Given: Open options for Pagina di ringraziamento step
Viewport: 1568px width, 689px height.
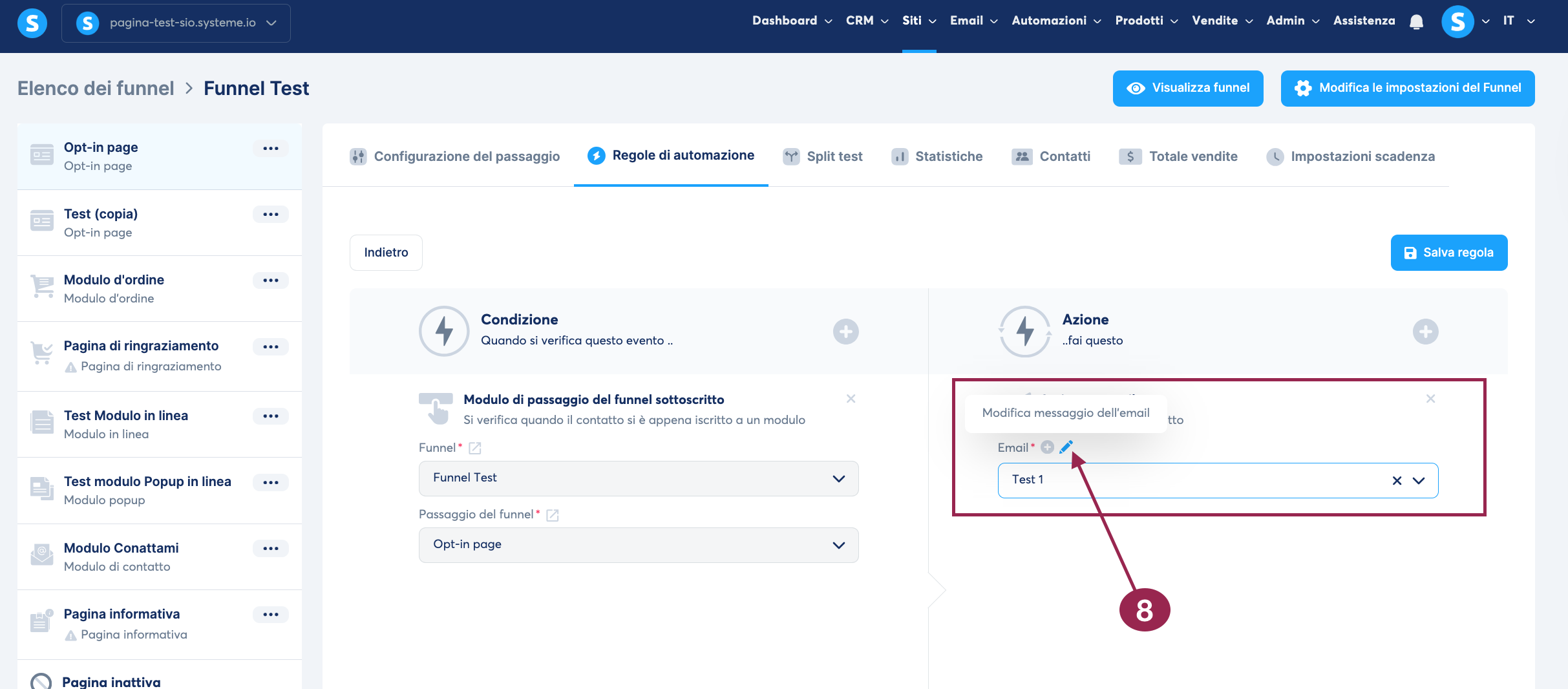Looking at the screenshot, I should pyautogui.click(x=271, y=347).
